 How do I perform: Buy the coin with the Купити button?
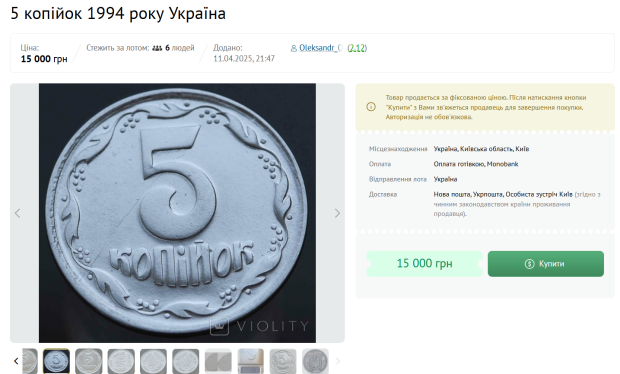[546, 264]
